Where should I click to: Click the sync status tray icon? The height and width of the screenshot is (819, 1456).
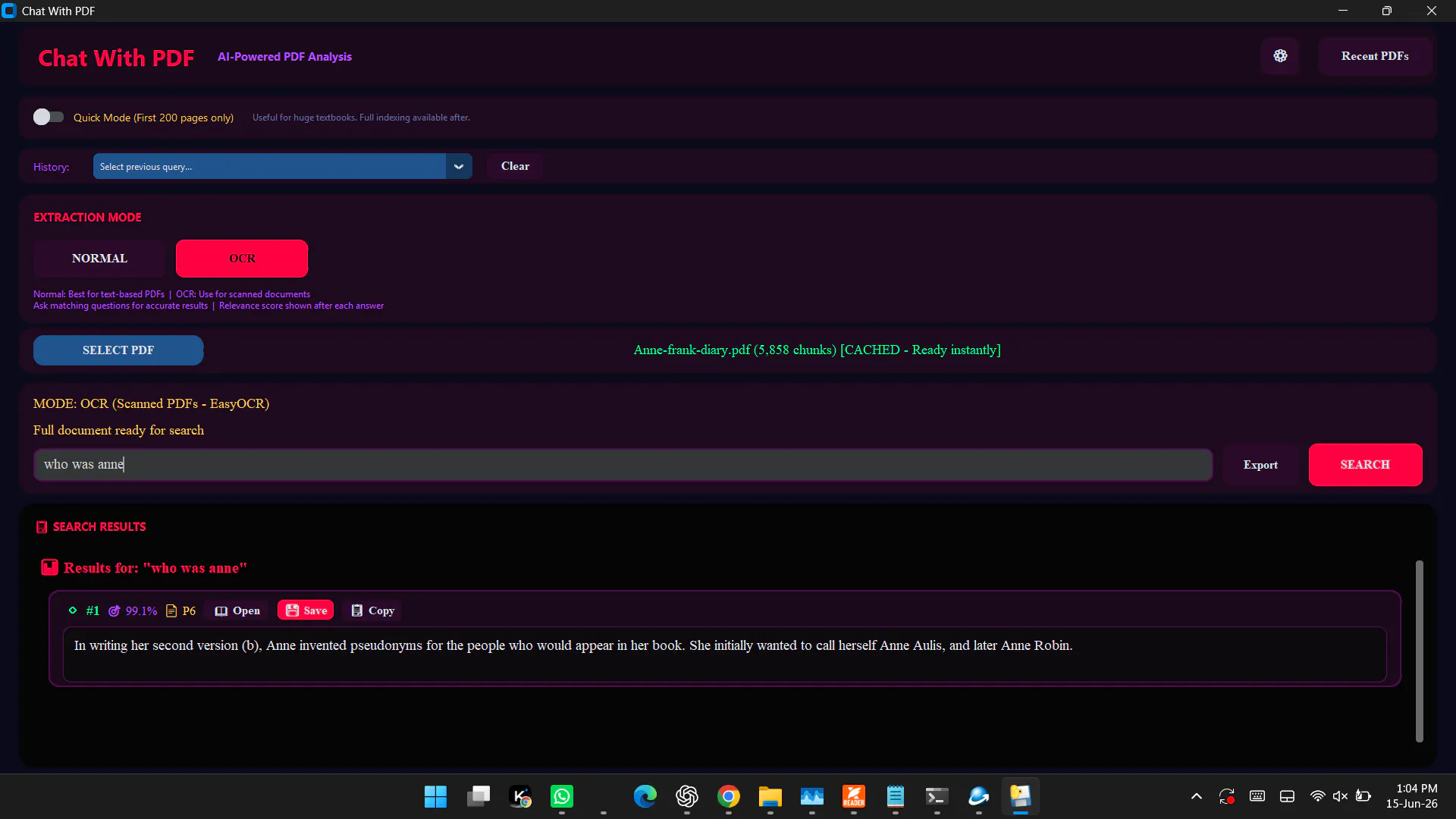coord(1227,796)
